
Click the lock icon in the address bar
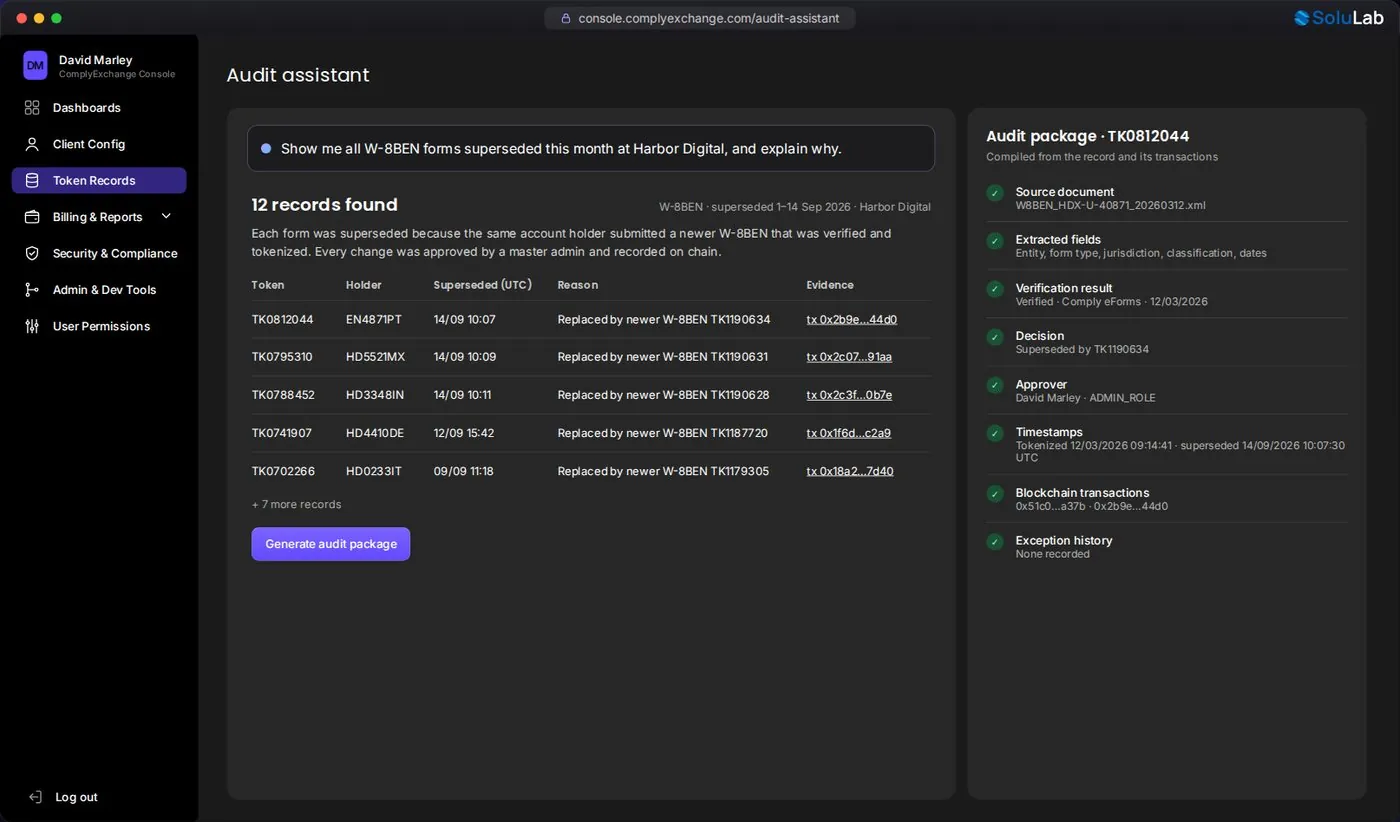tap(565, 18)
